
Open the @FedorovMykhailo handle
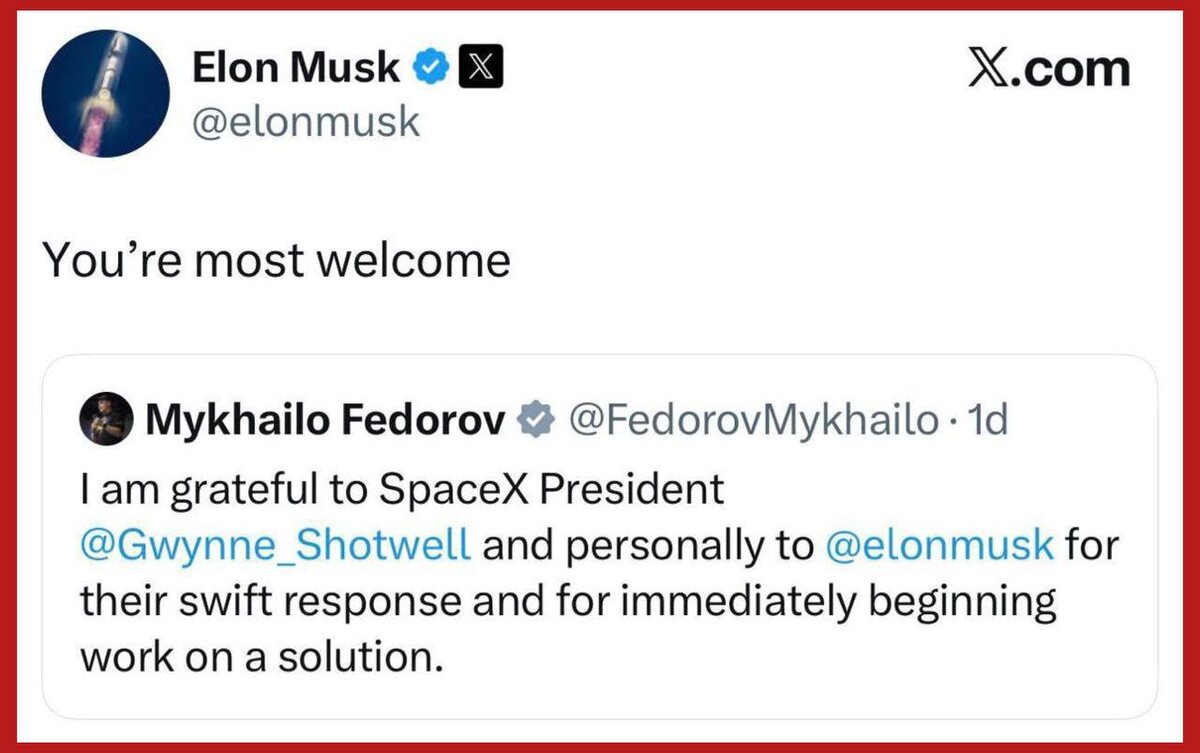click(x=754, y=421)
